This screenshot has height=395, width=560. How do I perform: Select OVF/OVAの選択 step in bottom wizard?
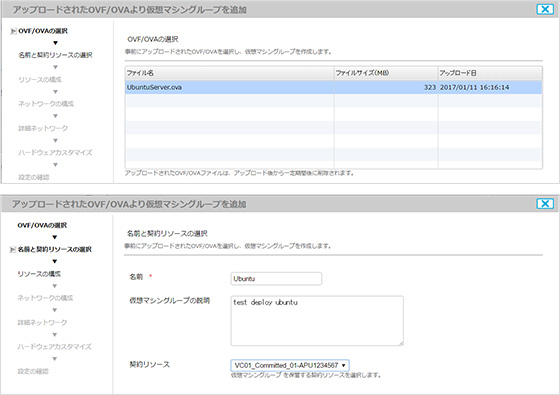point(42,225)
